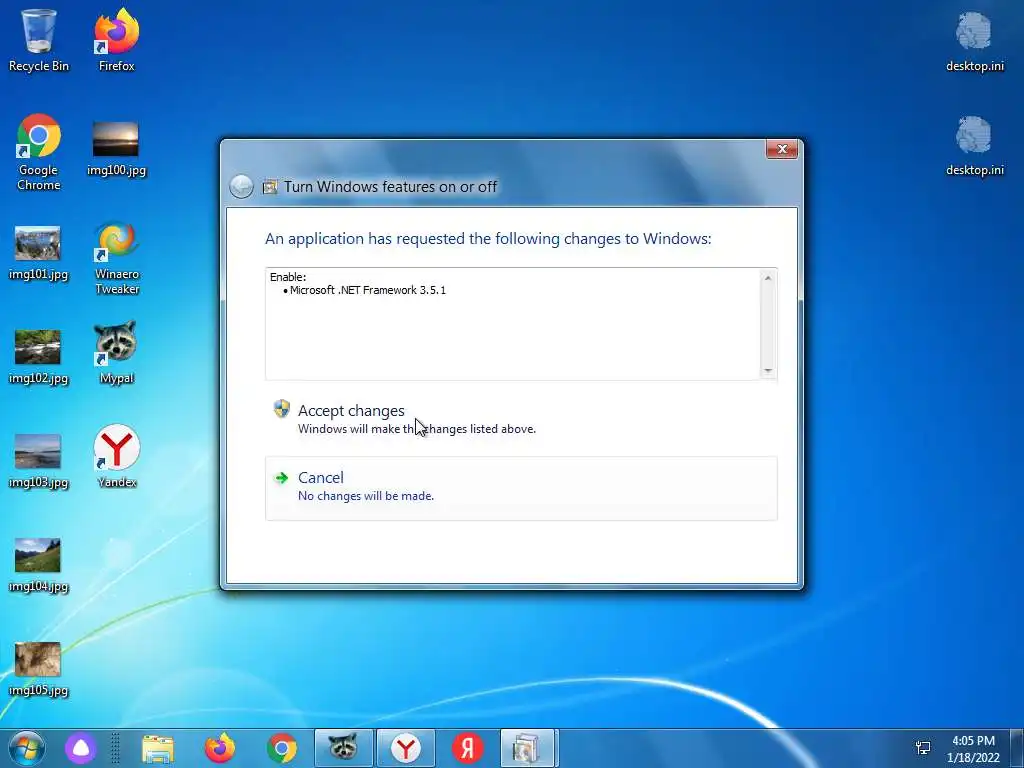This screenshot has height=768, width=1024.
Task: Click the scroll up arrow in changes list
Action: (768, 278)
